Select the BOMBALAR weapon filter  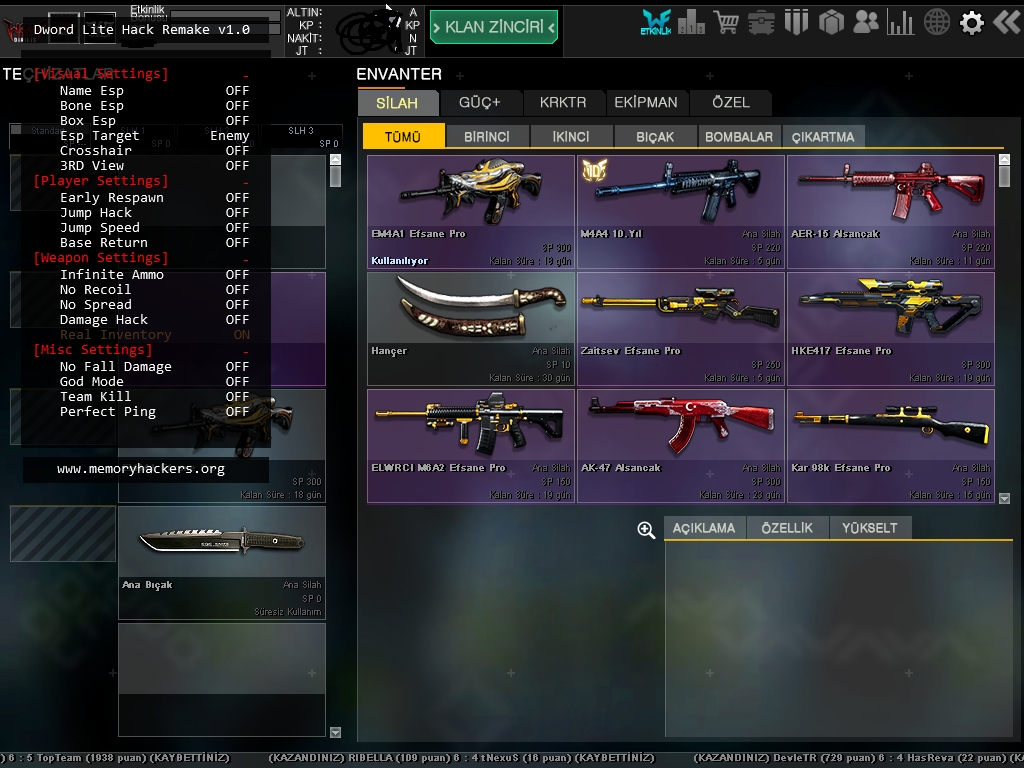pos(739,136)
